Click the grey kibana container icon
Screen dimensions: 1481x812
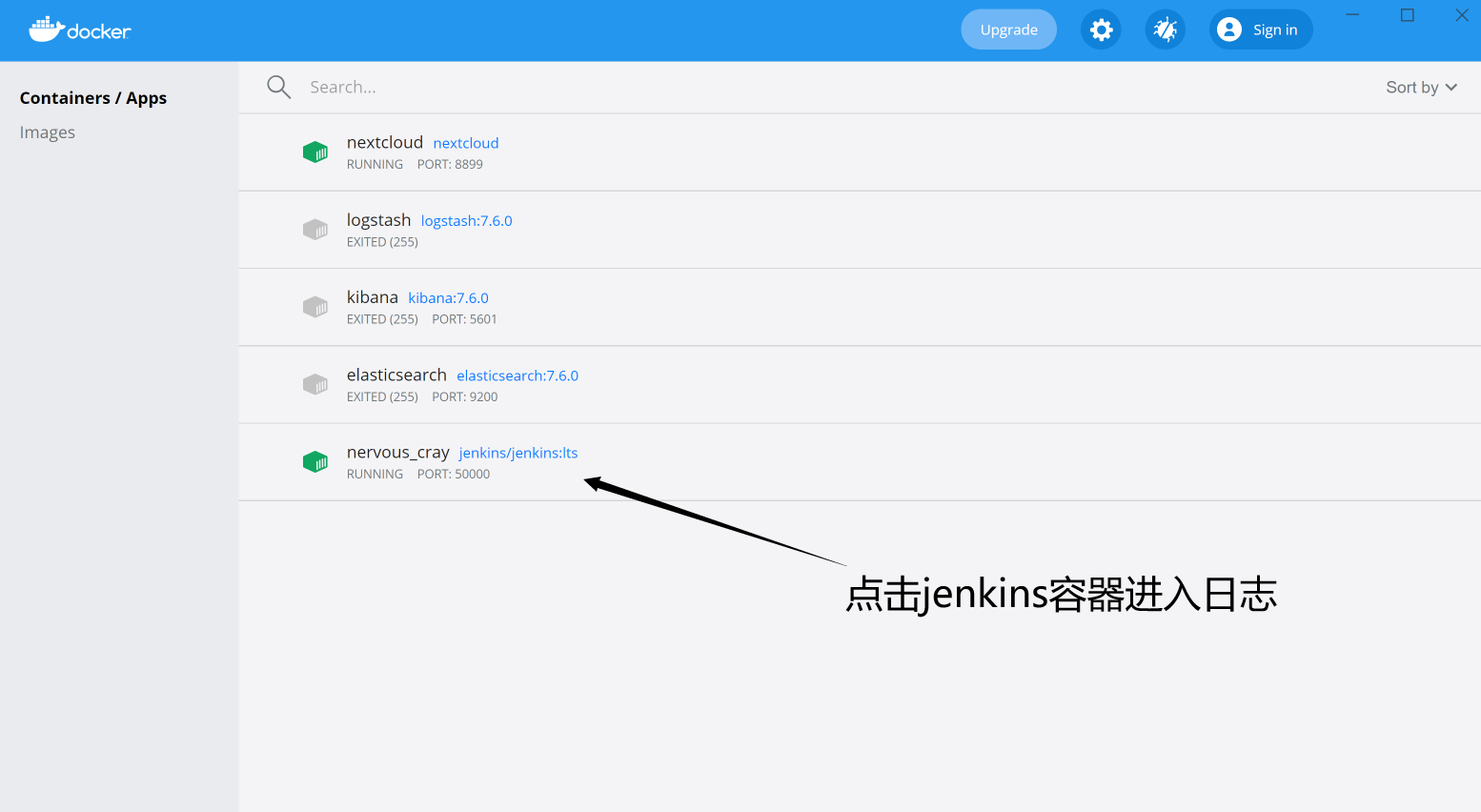coord(315,307)
